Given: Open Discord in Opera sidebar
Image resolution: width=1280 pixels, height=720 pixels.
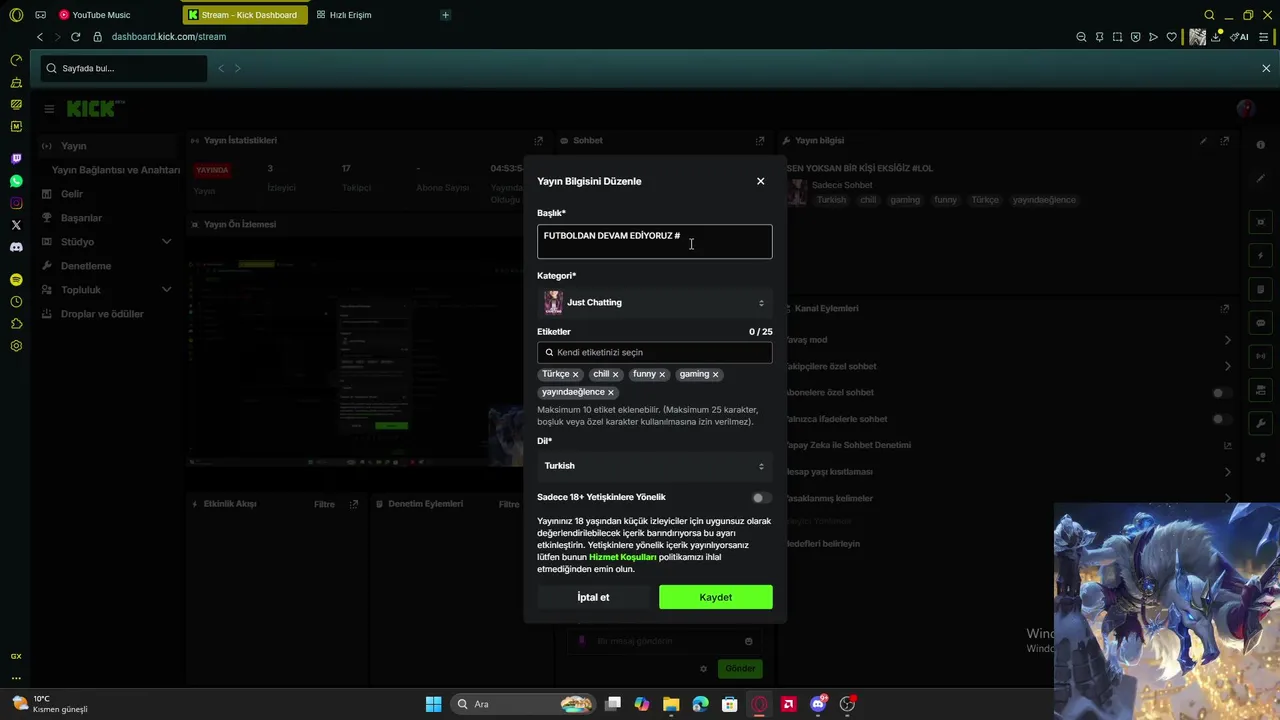Looking at the screenshot, I should click(16, 247).
